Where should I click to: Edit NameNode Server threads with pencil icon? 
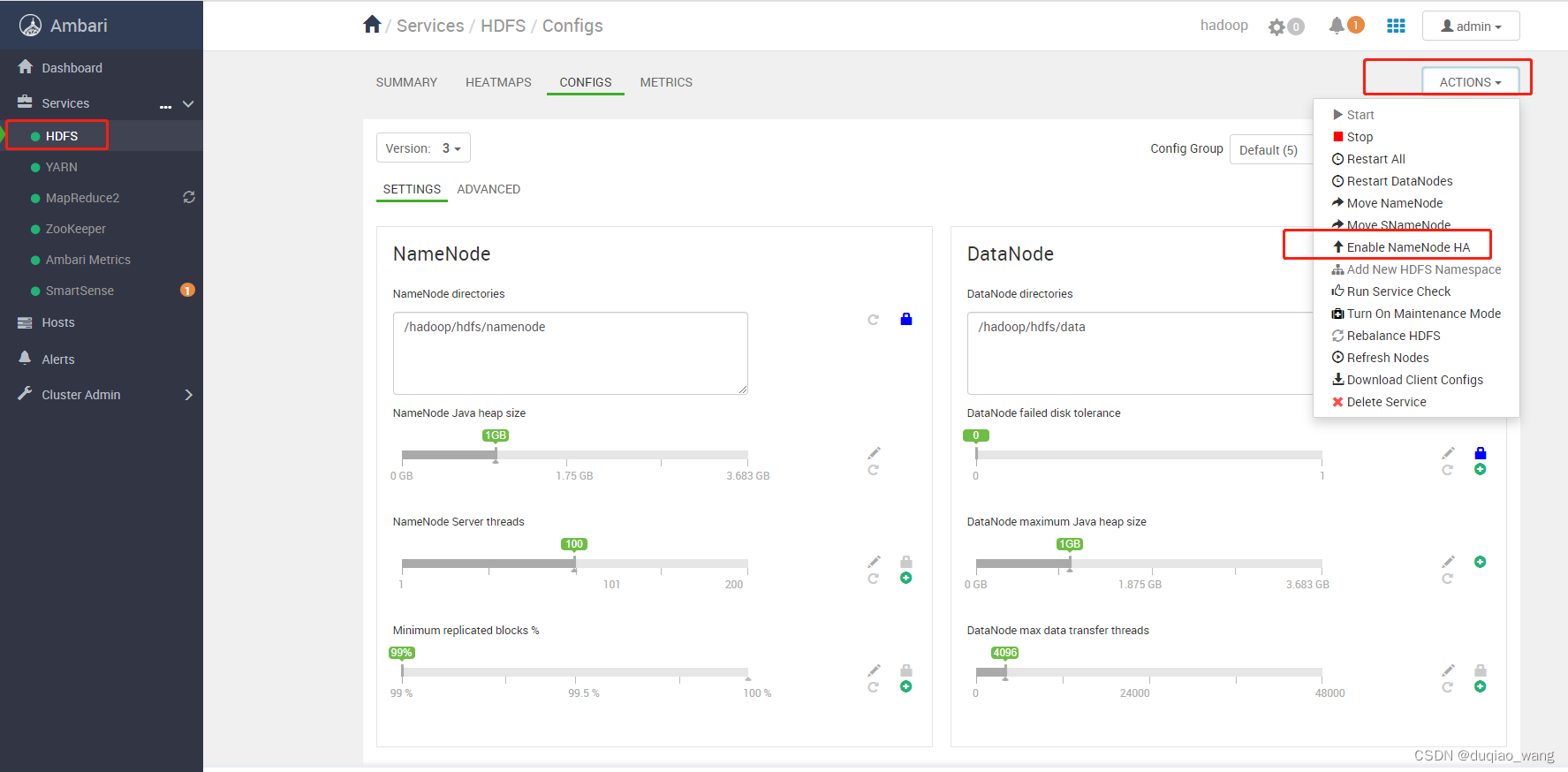874,562
